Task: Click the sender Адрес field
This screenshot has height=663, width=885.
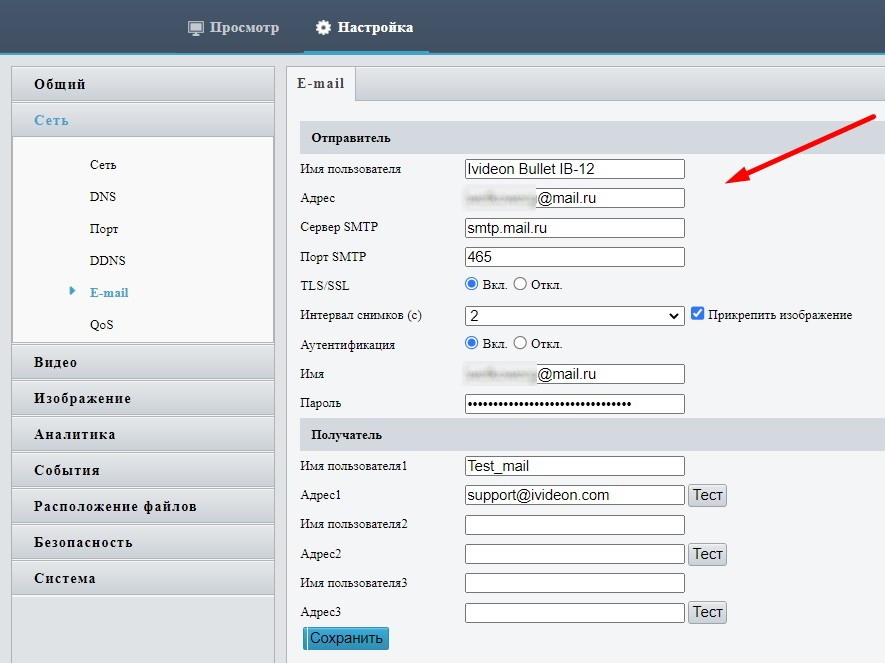Action: pos(575,198)
